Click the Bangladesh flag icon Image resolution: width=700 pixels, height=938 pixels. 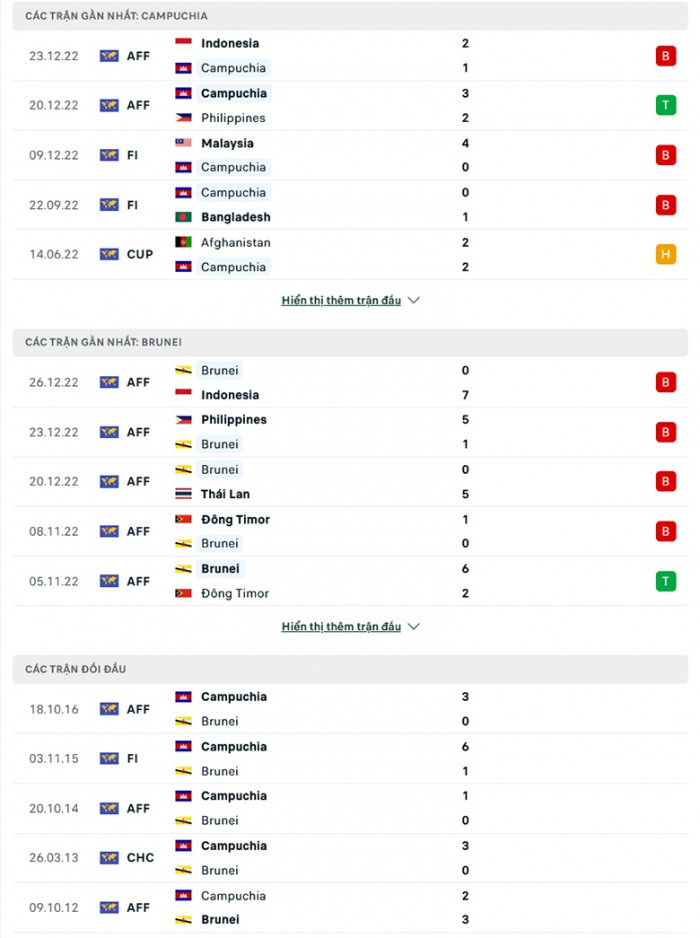pyautogui.click(x=183, y=217)
